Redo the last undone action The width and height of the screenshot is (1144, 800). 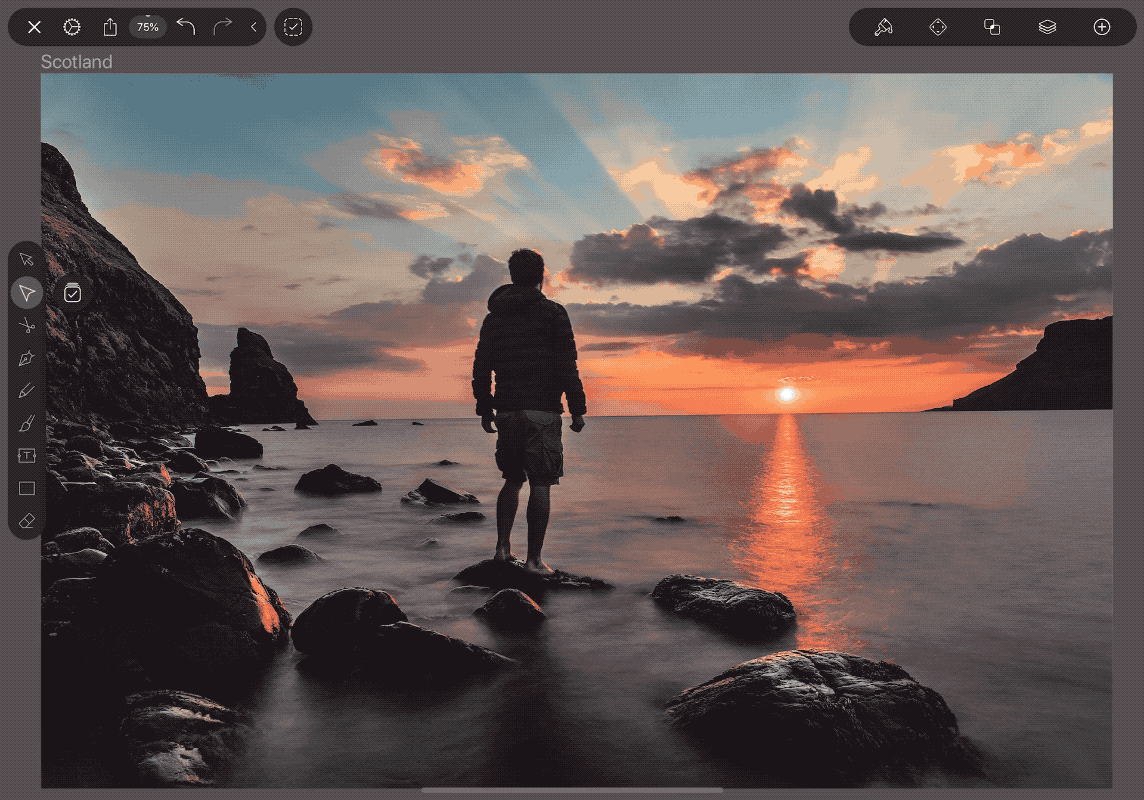point(223,27)
